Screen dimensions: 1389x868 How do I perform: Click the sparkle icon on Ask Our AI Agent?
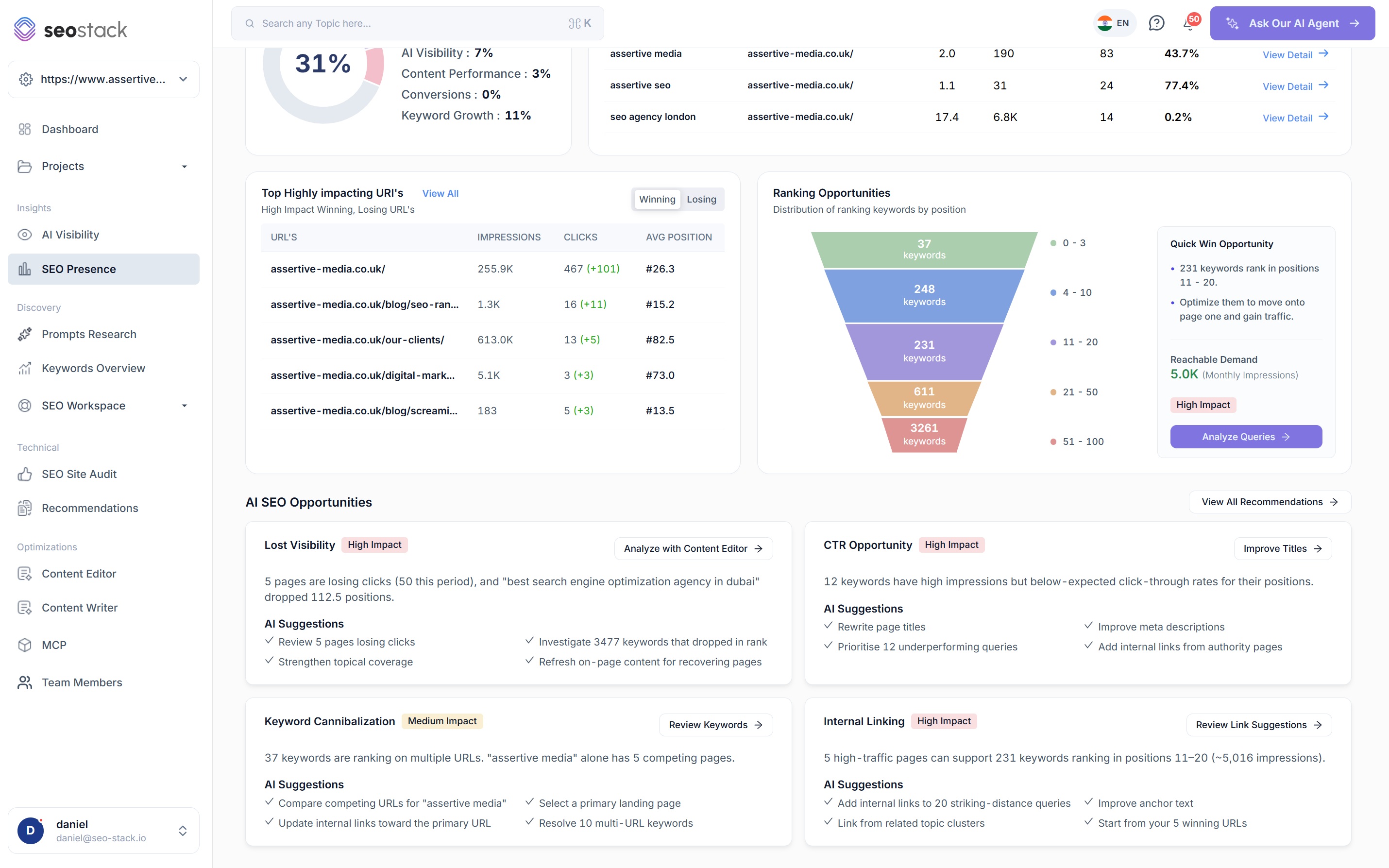[1232, 23]
